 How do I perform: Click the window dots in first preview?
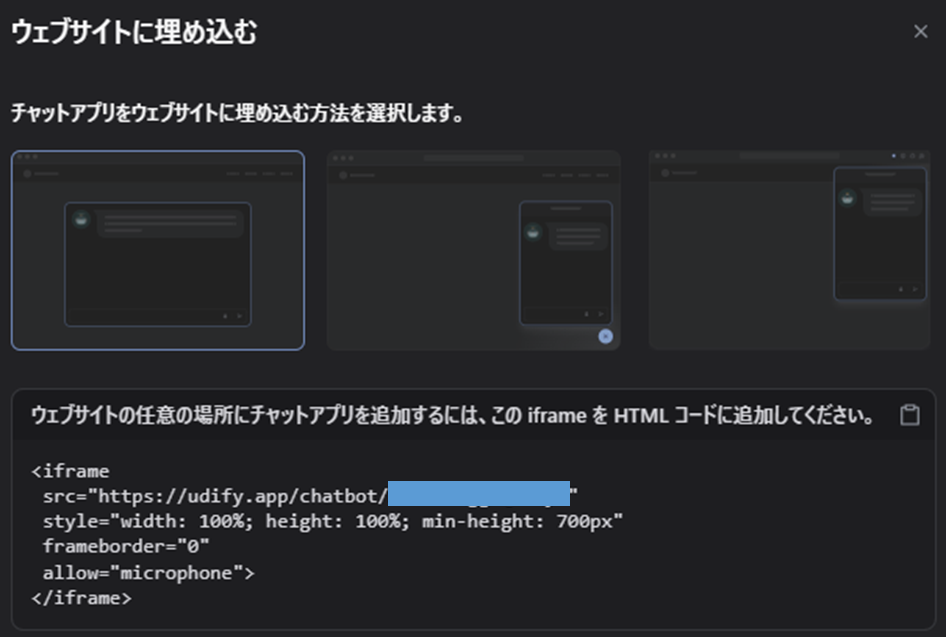[27, 157]
